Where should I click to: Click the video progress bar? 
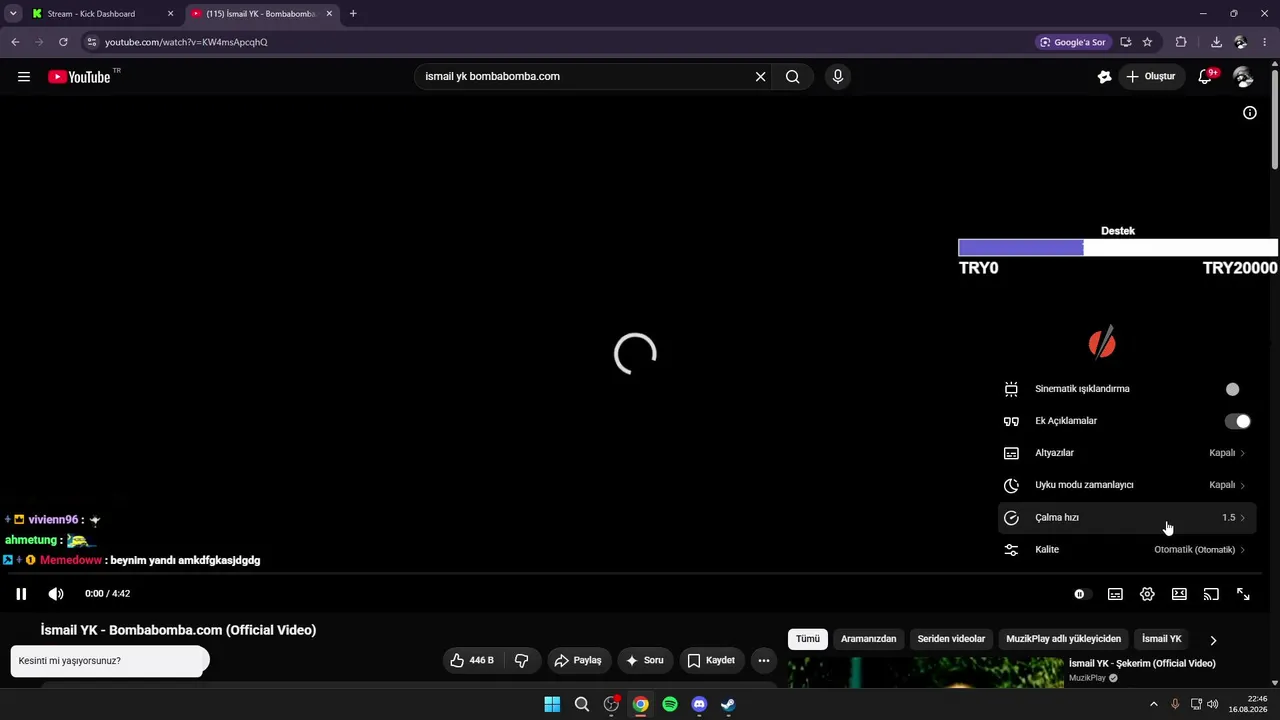636,575
